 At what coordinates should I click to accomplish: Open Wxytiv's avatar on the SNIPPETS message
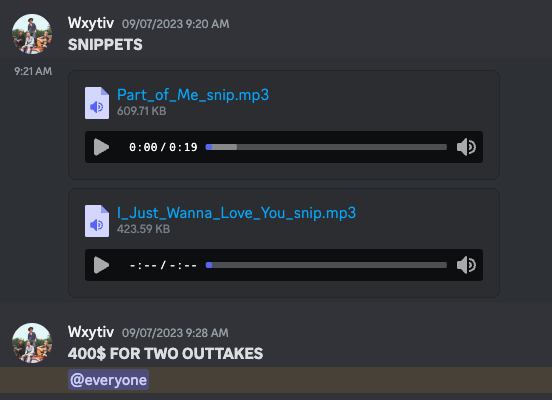(32, 34)
